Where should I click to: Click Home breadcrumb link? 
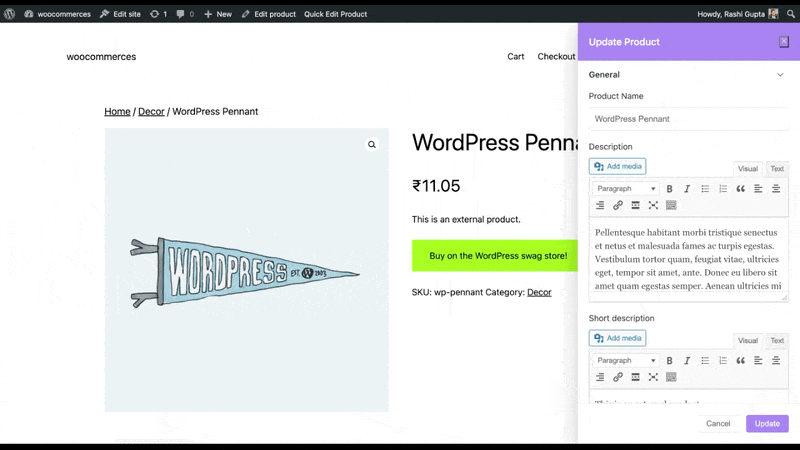(117, 111)
